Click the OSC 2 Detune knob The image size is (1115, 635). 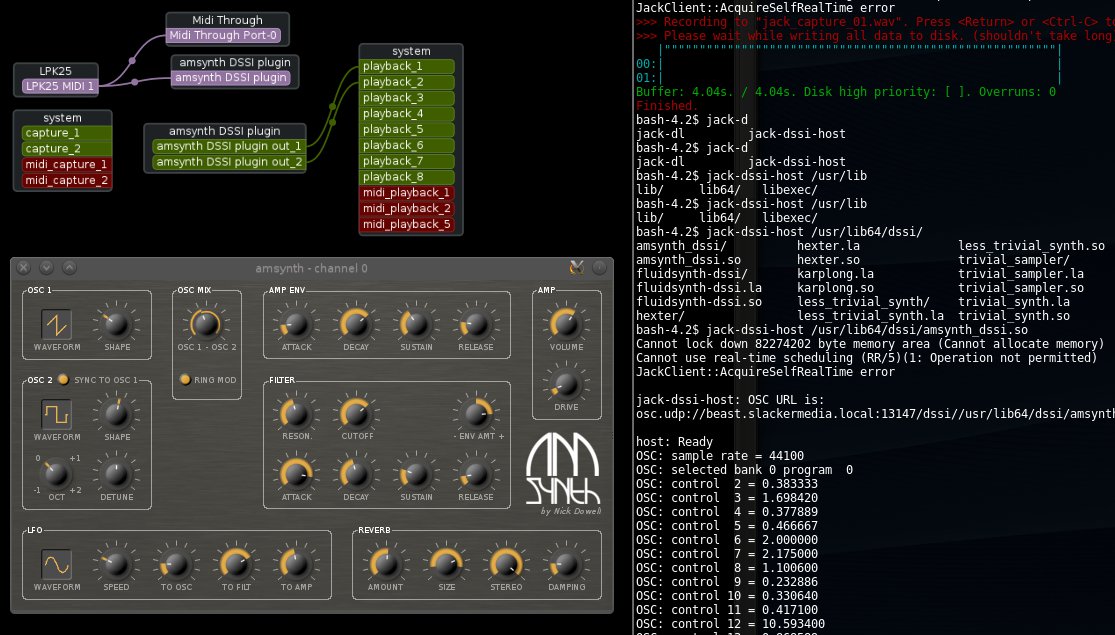(x=116, y=470)
